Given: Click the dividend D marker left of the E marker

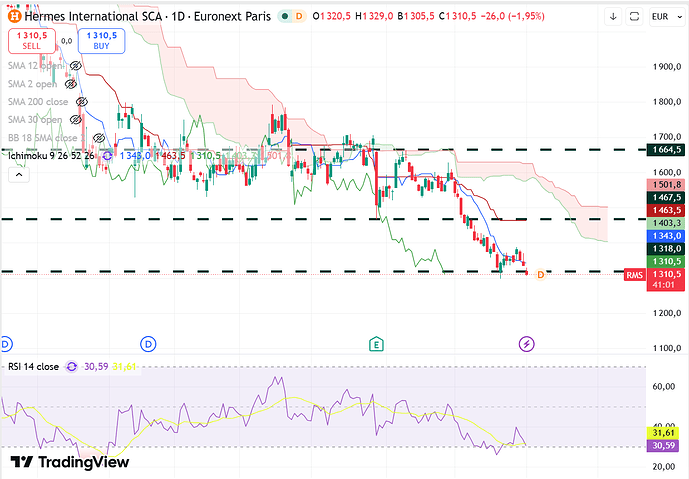Looking at the screenshot, I should [148, 344].
